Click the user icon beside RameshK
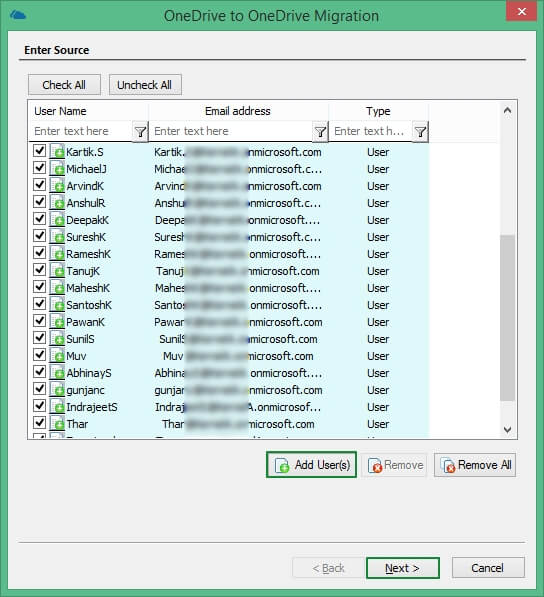This screenshot has width=544, height=597. [x=57, y=254]
